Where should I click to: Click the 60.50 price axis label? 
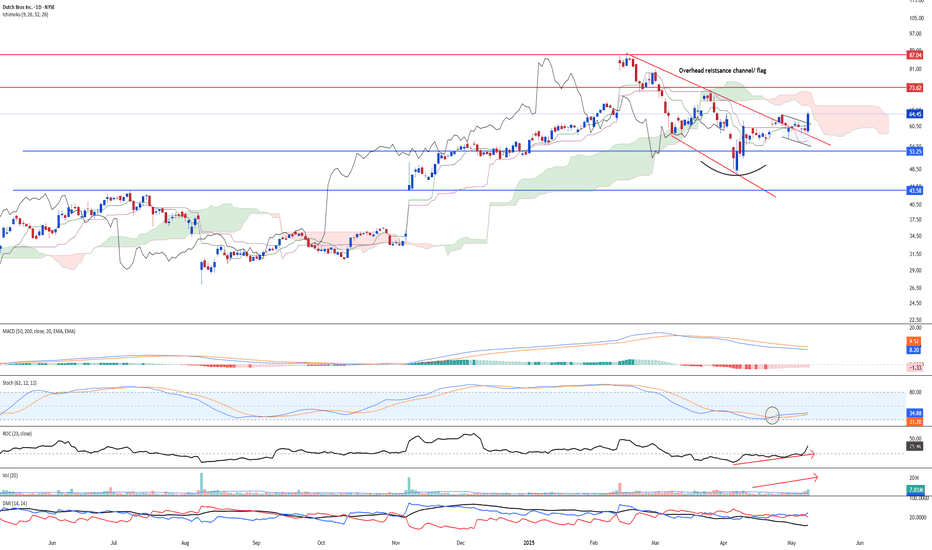coord(916,126)
